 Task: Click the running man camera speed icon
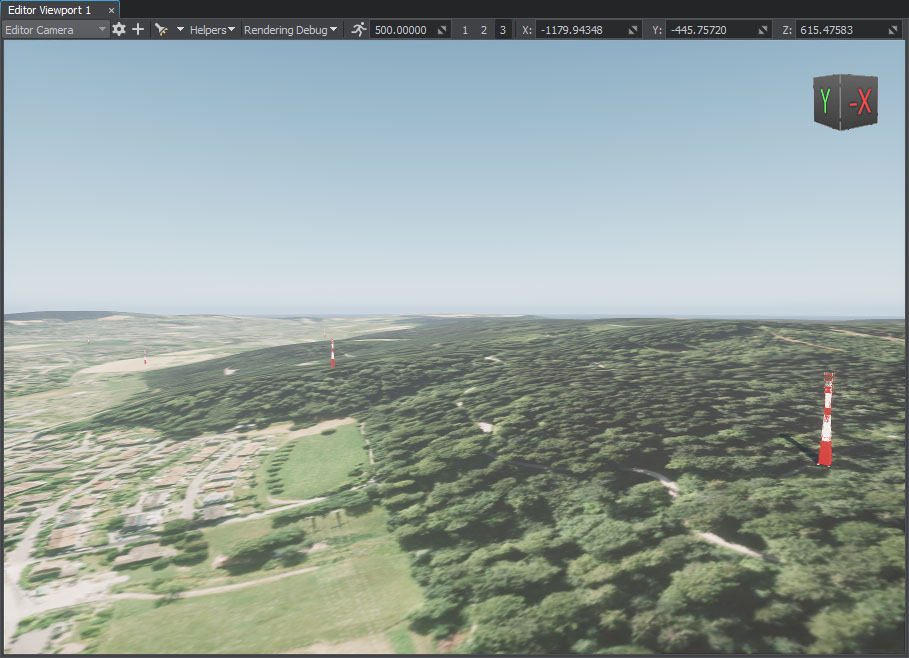[359, 30]
